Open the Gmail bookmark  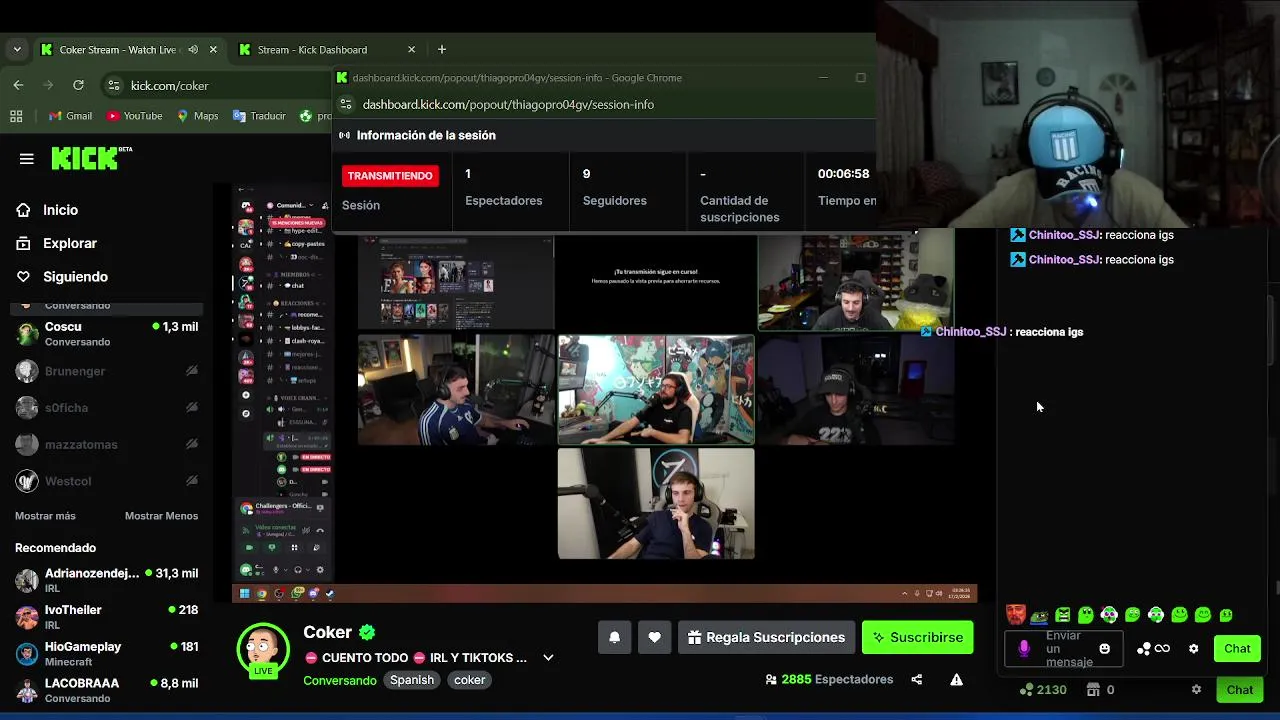click(x=70, y=116)
